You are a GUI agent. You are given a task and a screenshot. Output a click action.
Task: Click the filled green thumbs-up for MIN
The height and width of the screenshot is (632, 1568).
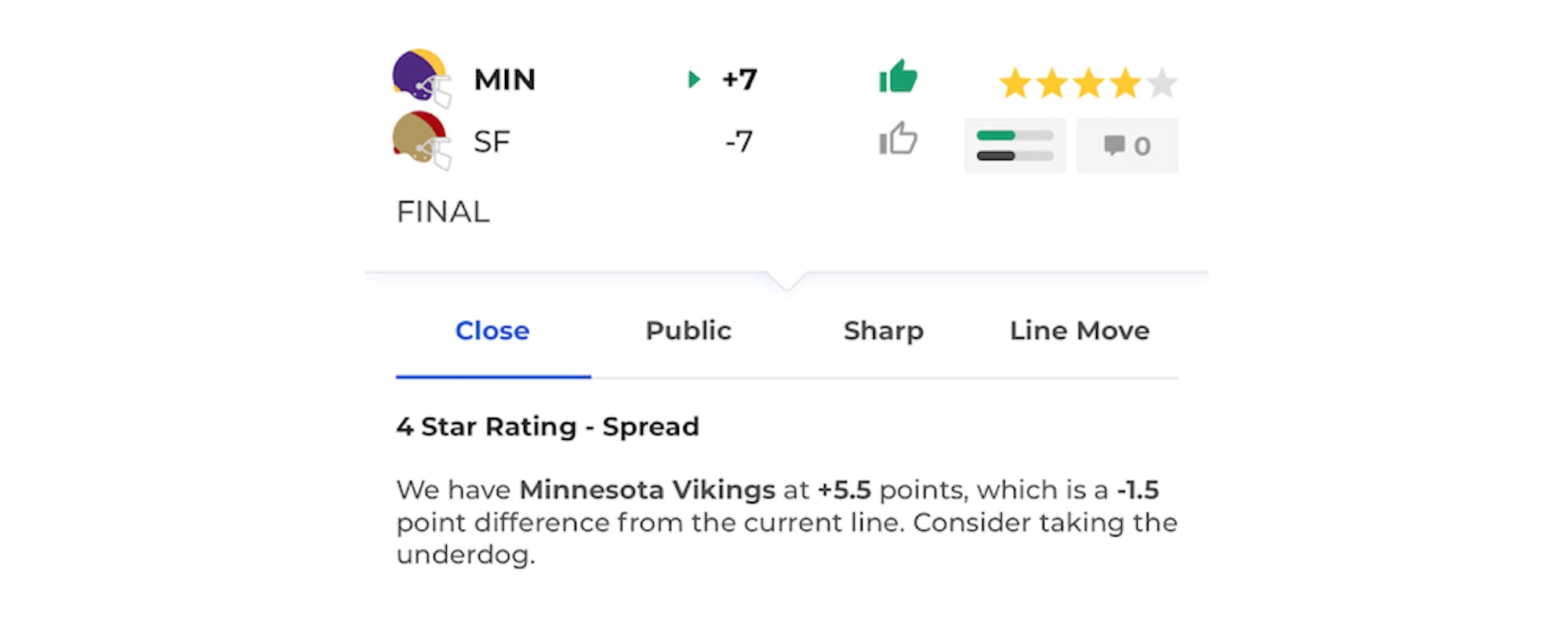pyautogui.click(x=898, y=77)
